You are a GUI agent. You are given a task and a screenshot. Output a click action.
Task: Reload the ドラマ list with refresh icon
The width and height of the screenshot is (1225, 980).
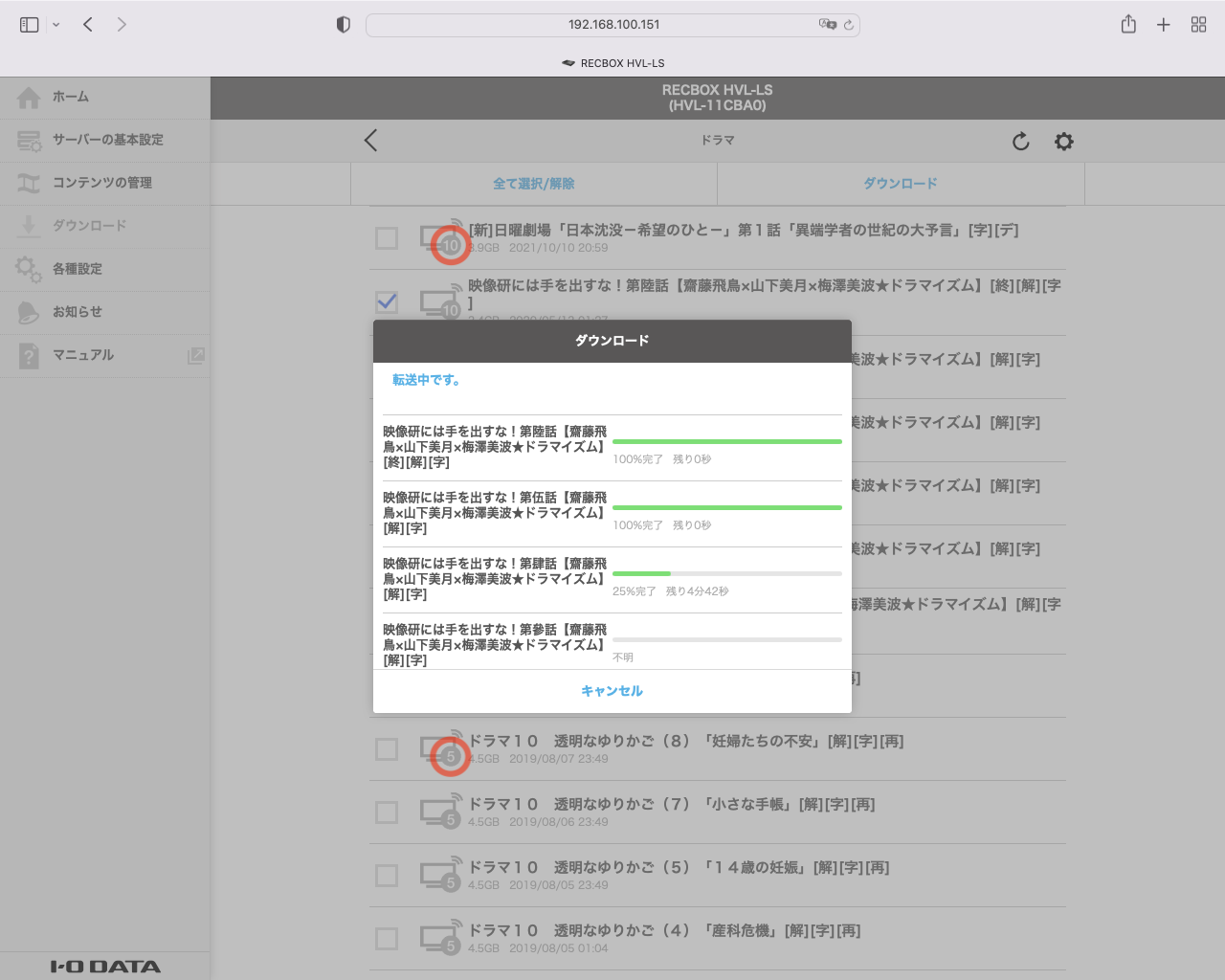click(1021, 142)
